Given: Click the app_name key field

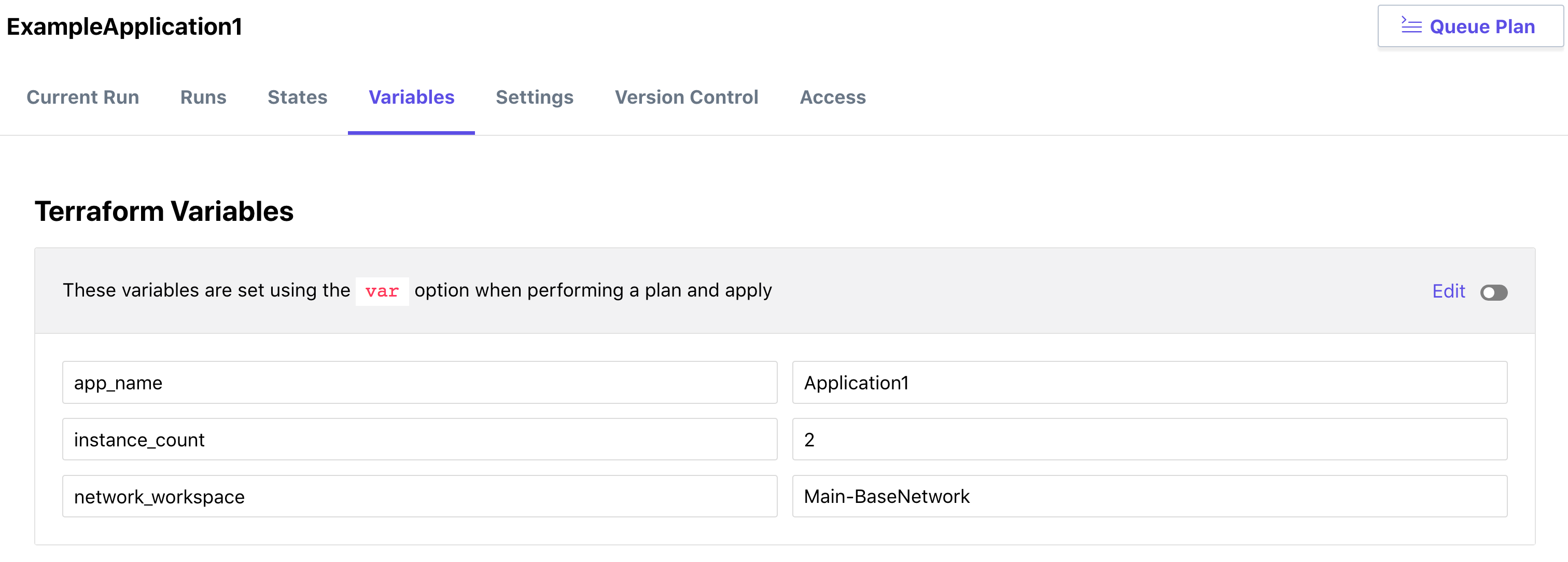Looking at the screenshot, I should (x=419, y=383).
